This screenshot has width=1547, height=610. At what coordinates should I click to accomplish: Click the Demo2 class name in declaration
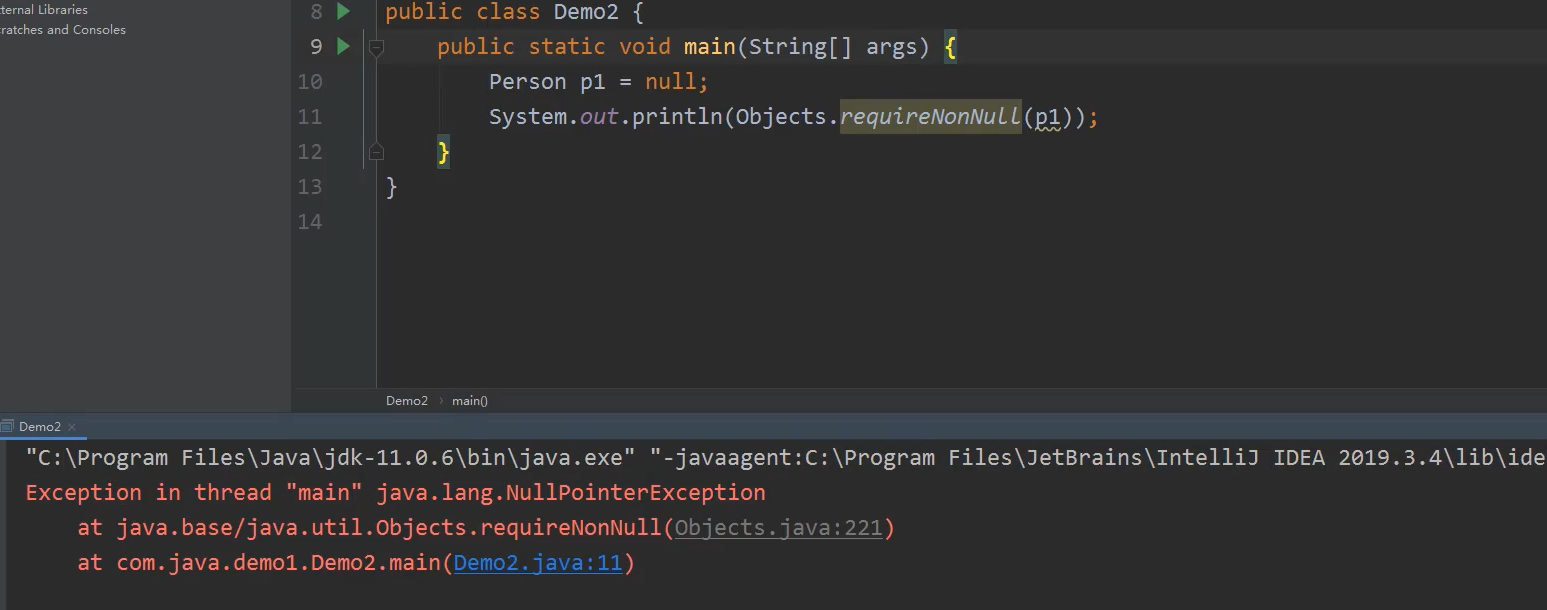pyautogui.click(x=587, y=12)
